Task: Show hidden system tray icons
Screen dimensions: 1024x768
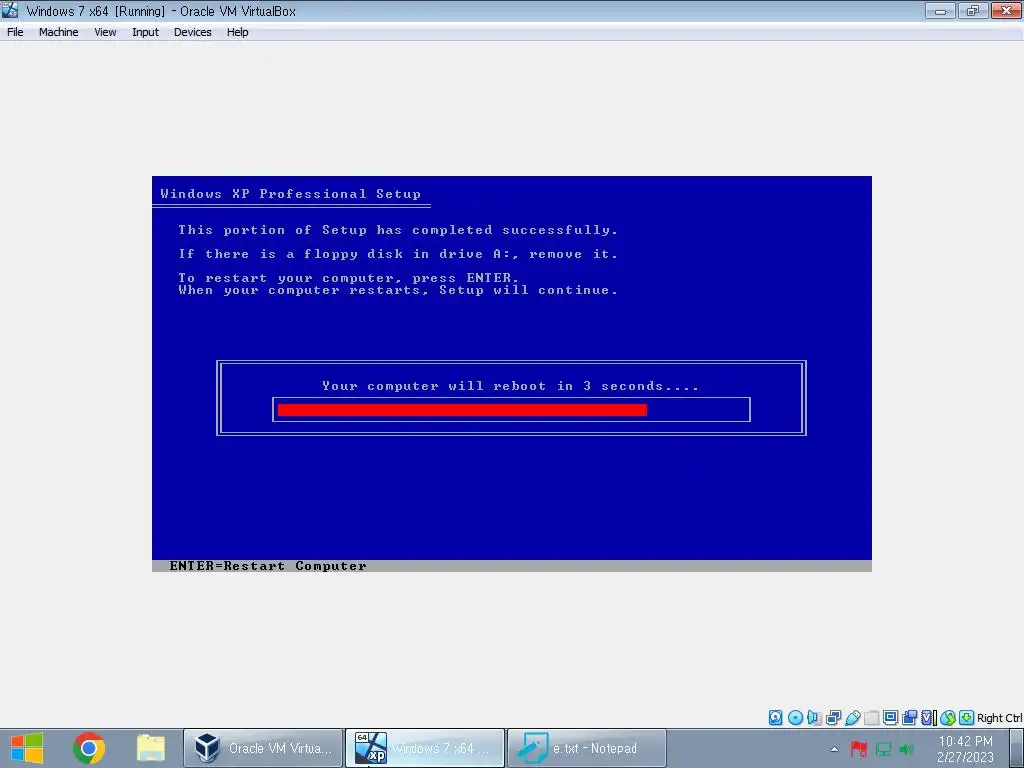Action: pyautogui.click(x=834, y=749)
